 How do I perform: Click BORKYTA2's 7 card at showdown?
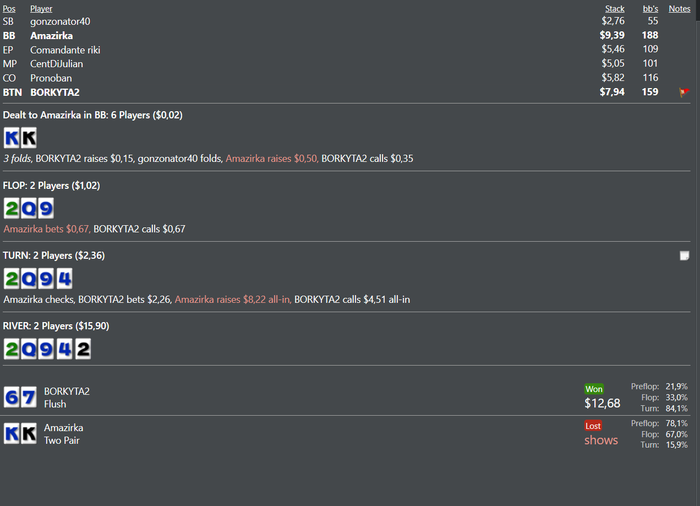tap(28, 397)
